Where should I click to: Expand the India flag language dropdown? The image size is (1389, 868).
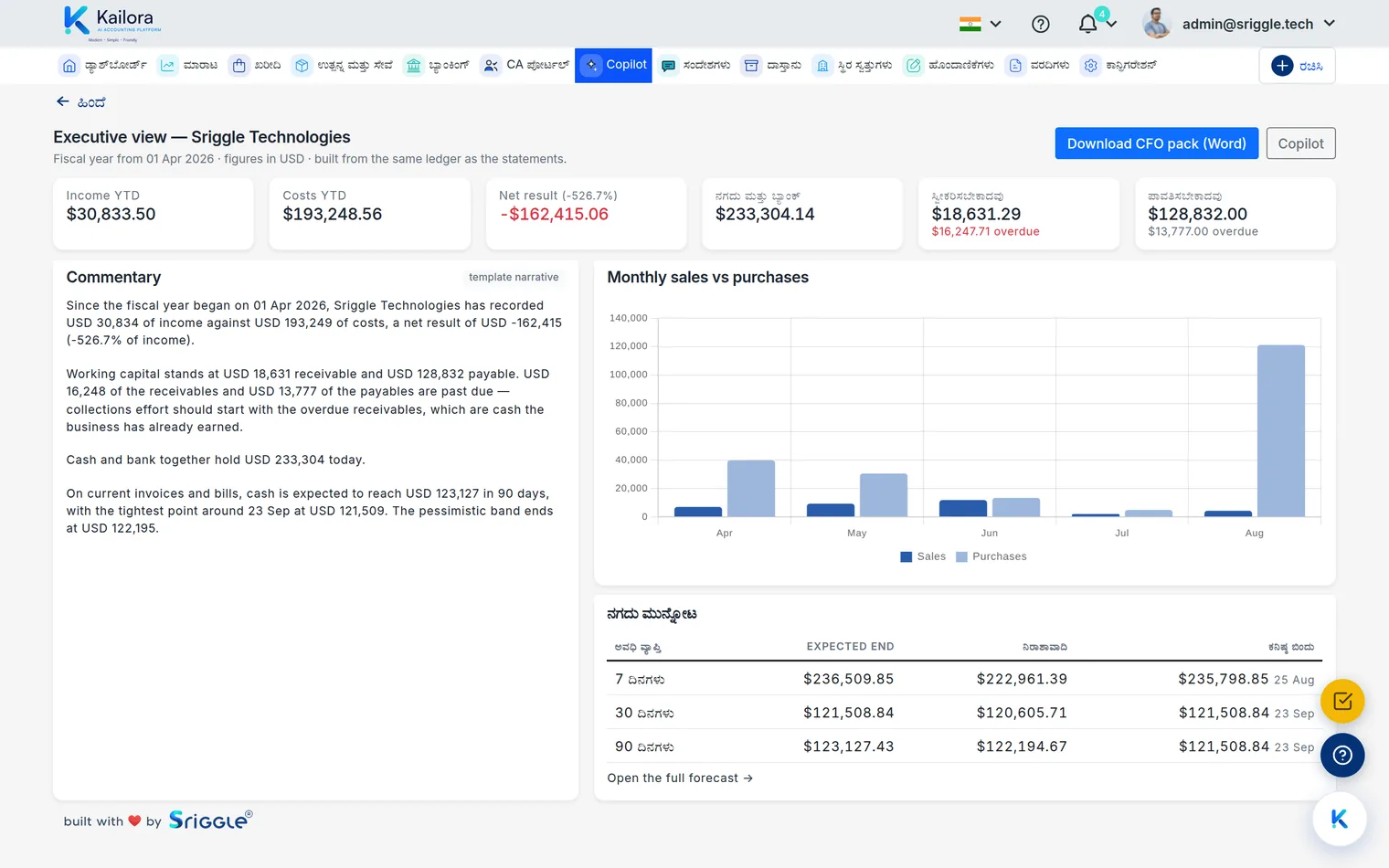coord(981,24)
